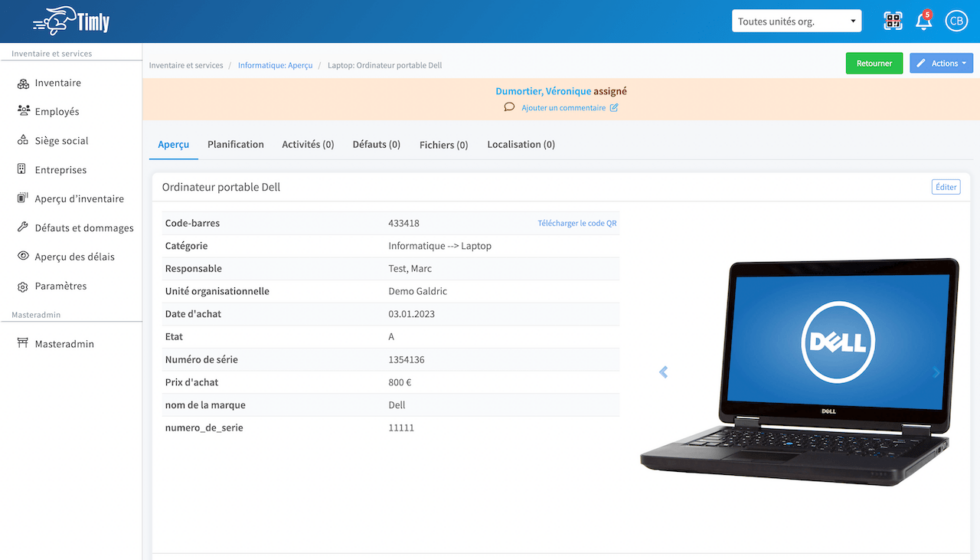Image resolution: width=980 pixels, height=560 pixels.
Task: Open the CB user profile avatar
Action: click(956, 21)
